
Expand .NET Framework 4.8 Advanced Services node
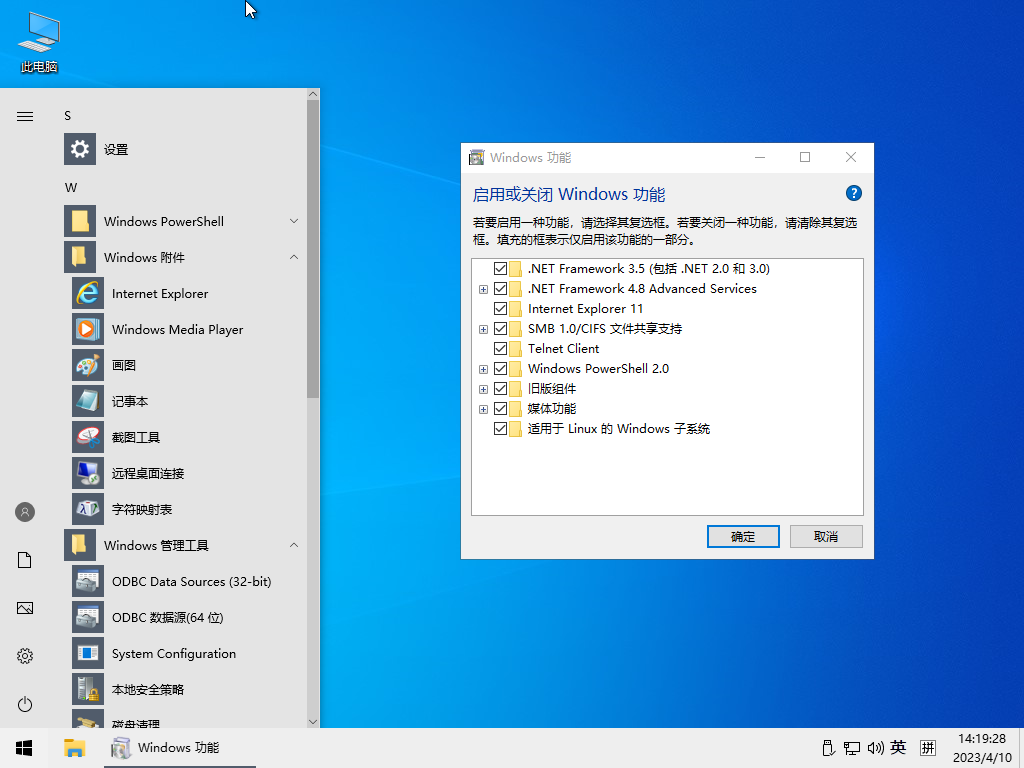click(483, 289)
